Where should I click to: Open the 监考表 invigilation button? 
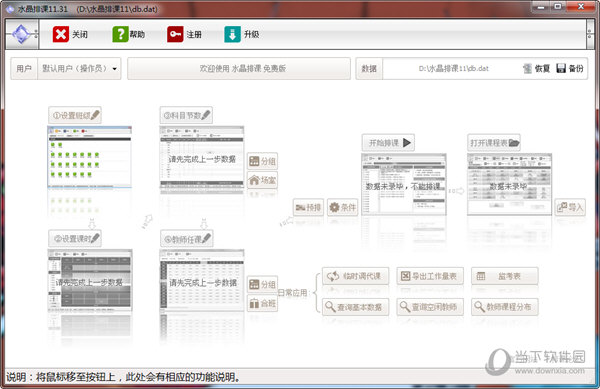pyautogui.click(x=505, y=276)
